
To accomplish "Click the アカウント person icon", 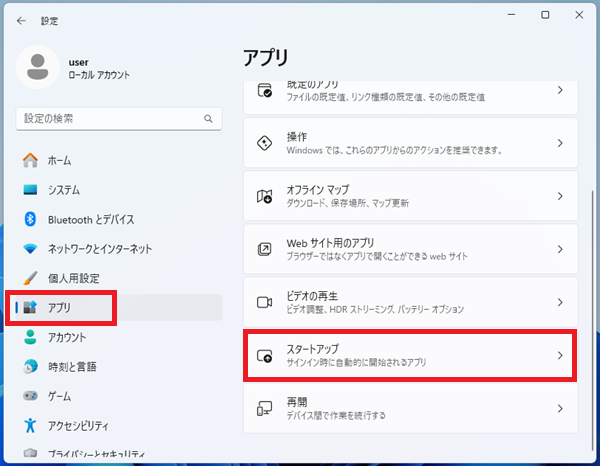I will [30, 337].
